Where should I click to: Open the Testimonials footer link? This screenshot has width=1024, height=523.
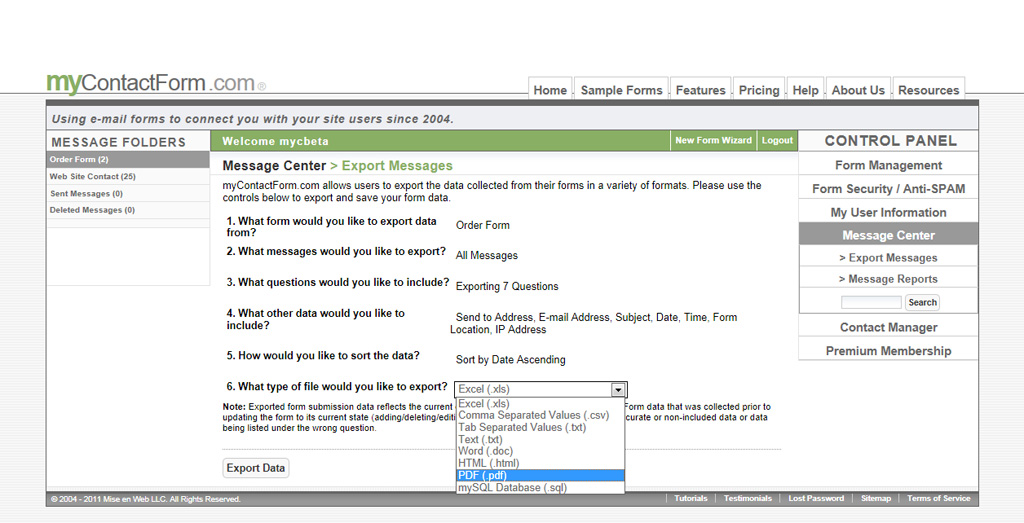[748, 498]
